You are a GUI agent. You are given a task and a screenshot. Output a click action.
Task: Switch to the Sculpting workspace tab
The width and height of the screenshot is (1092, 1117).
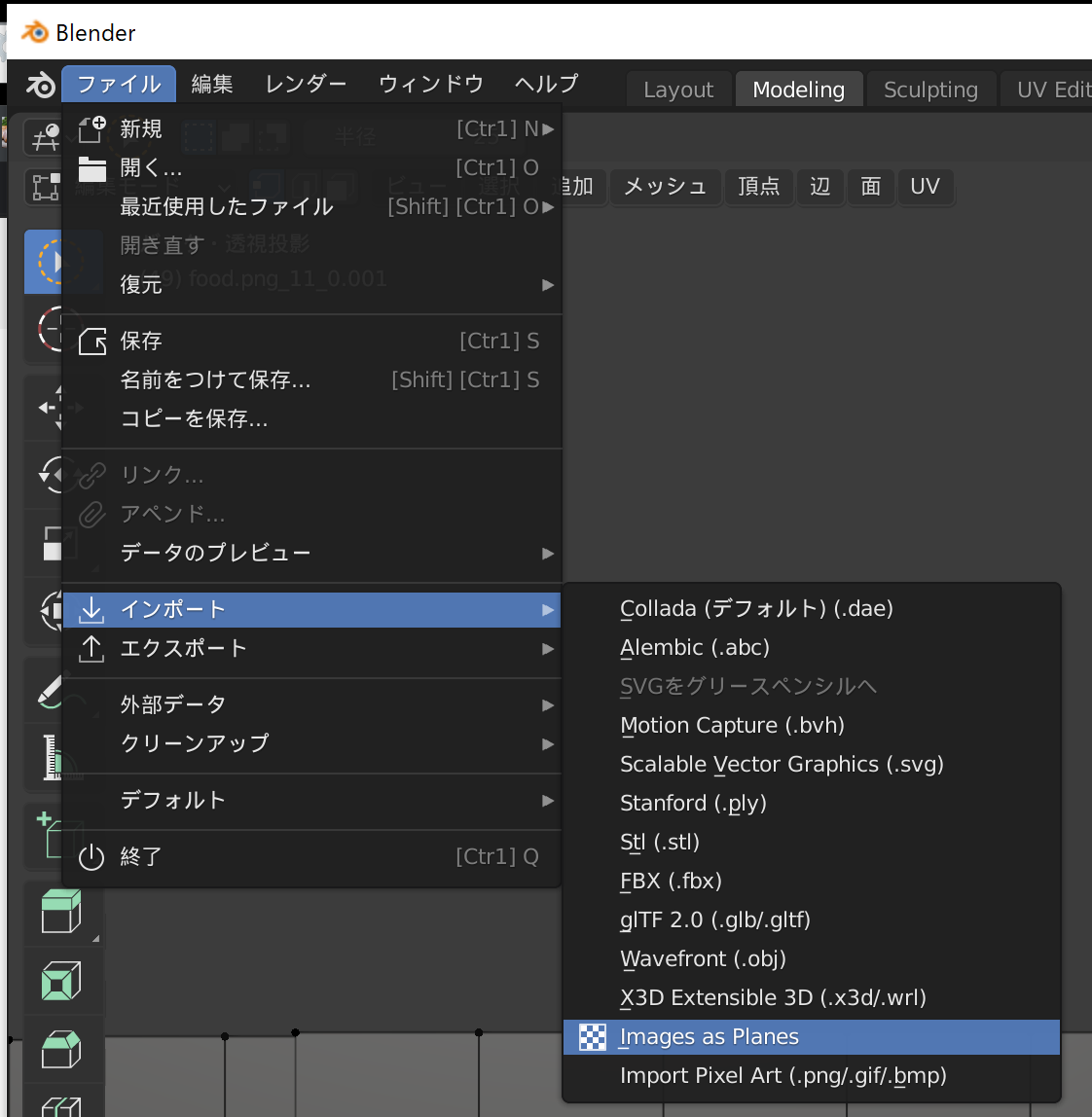point(930,90)
